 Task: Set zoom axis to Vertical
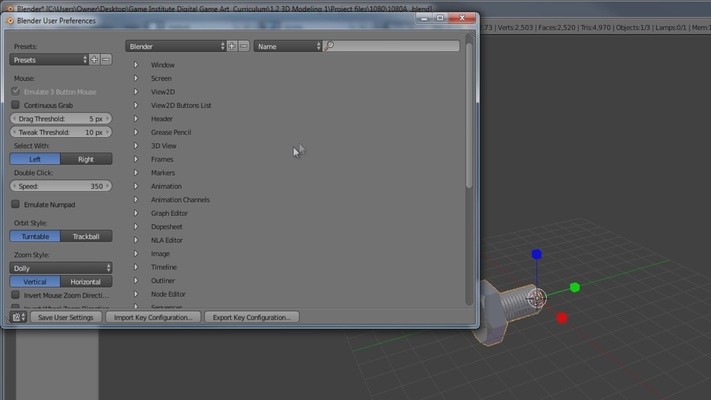point(35,282)
